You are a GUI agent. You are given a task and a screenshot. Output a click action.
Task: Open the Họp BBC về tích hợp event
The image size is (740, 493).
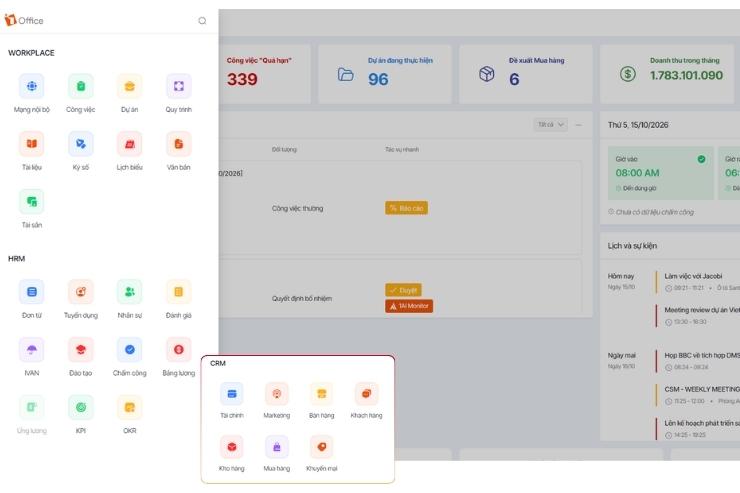[698, 361]
